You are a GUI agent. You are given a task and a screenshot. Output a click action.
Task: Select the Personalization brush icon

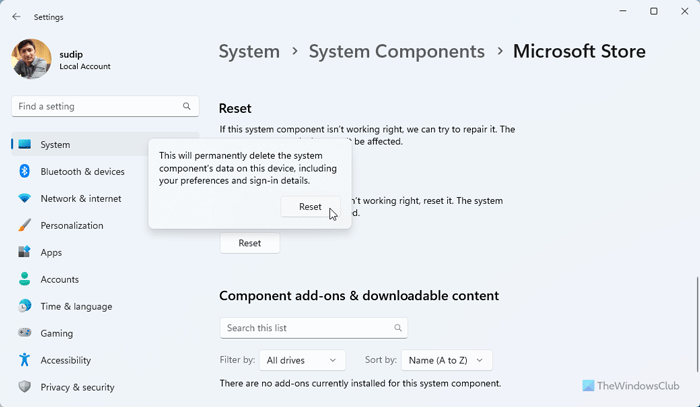[x=25, y=226]
